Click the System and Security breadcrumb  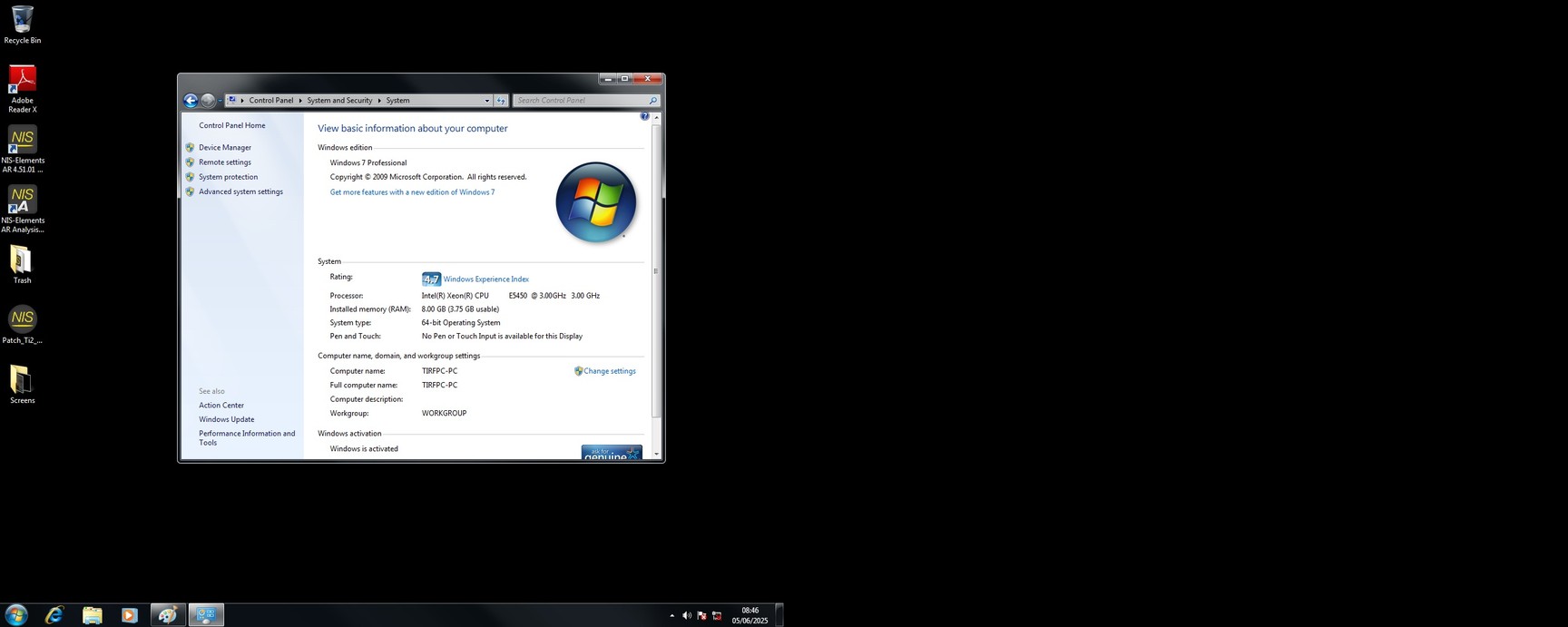pos(339,101)
